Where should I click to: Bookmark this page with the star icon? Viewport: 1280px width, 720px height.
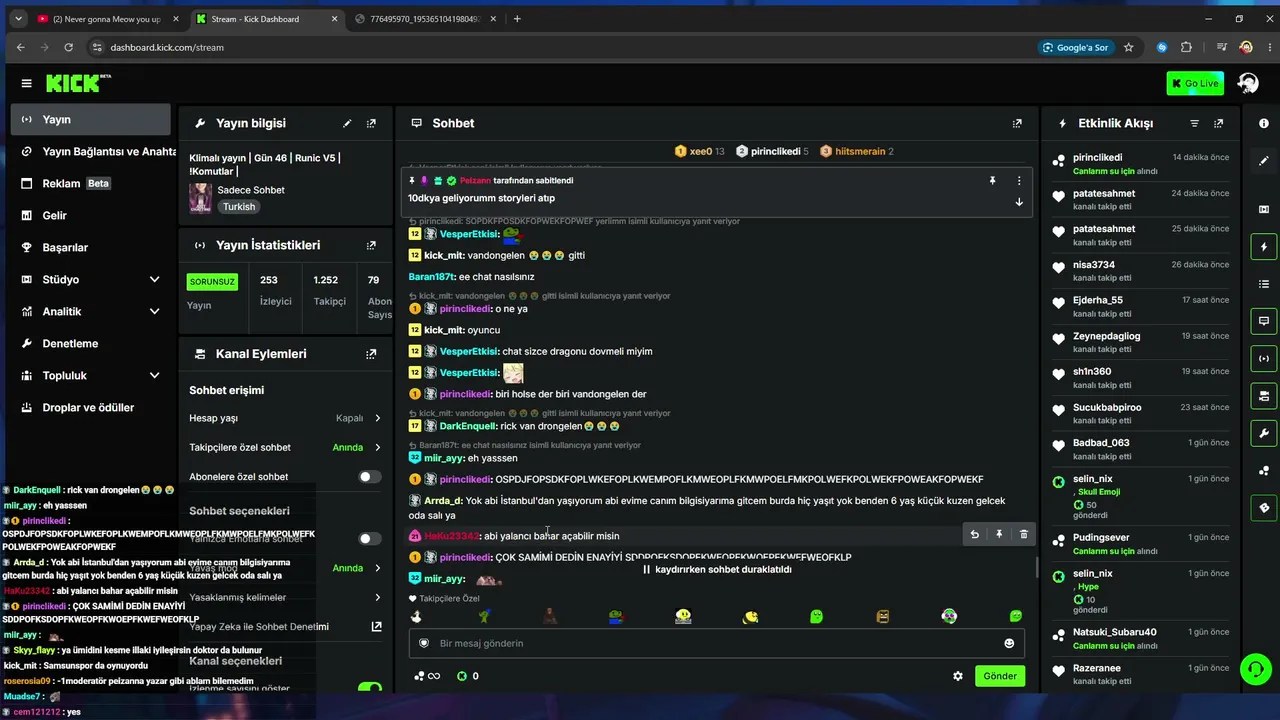pyautogui.click(x=1129, y=47)
